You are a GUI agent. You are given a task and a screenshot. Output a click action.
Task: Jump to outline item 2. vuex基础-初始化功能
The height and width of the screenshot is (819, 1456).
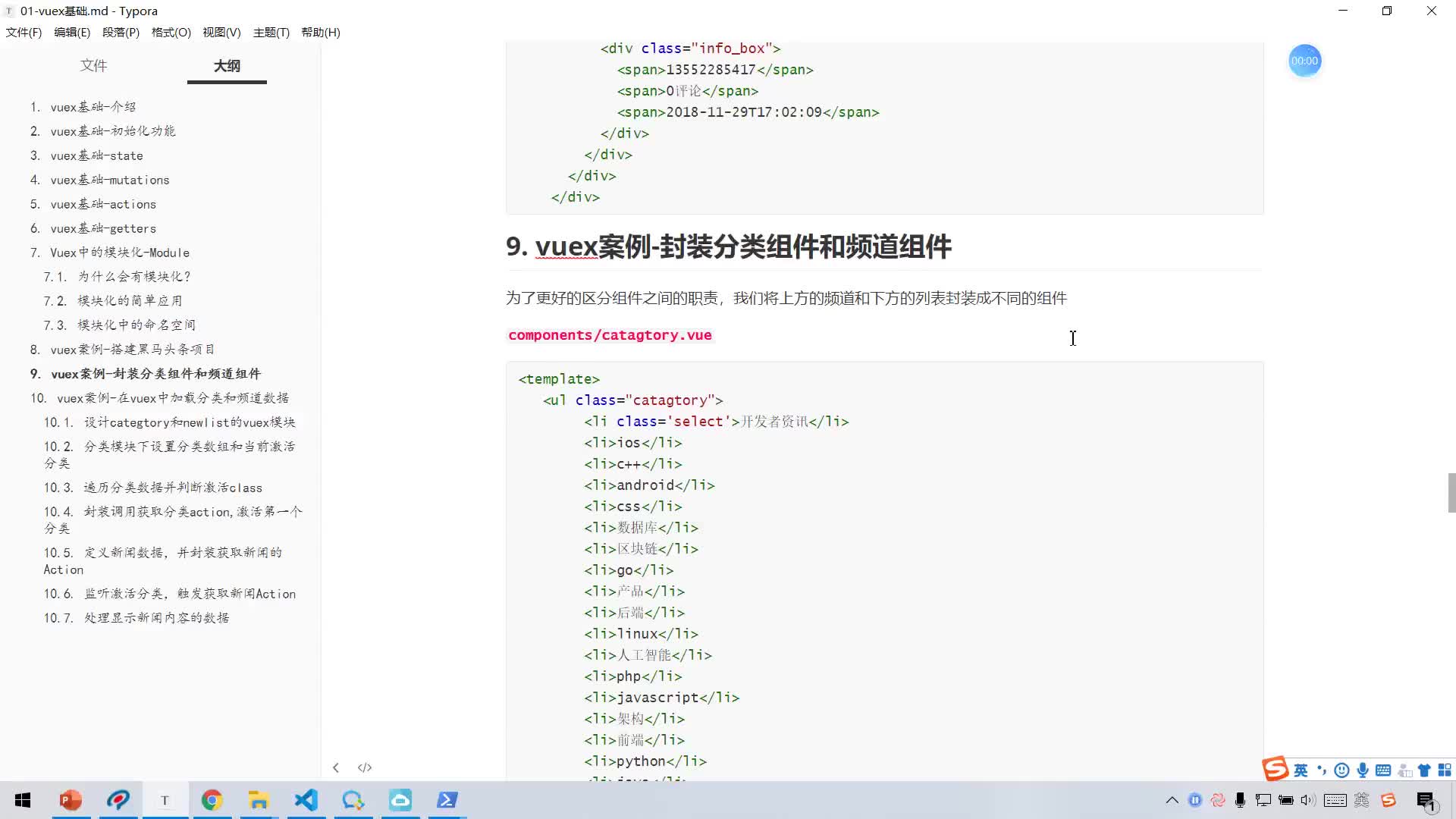pos(102,131)
